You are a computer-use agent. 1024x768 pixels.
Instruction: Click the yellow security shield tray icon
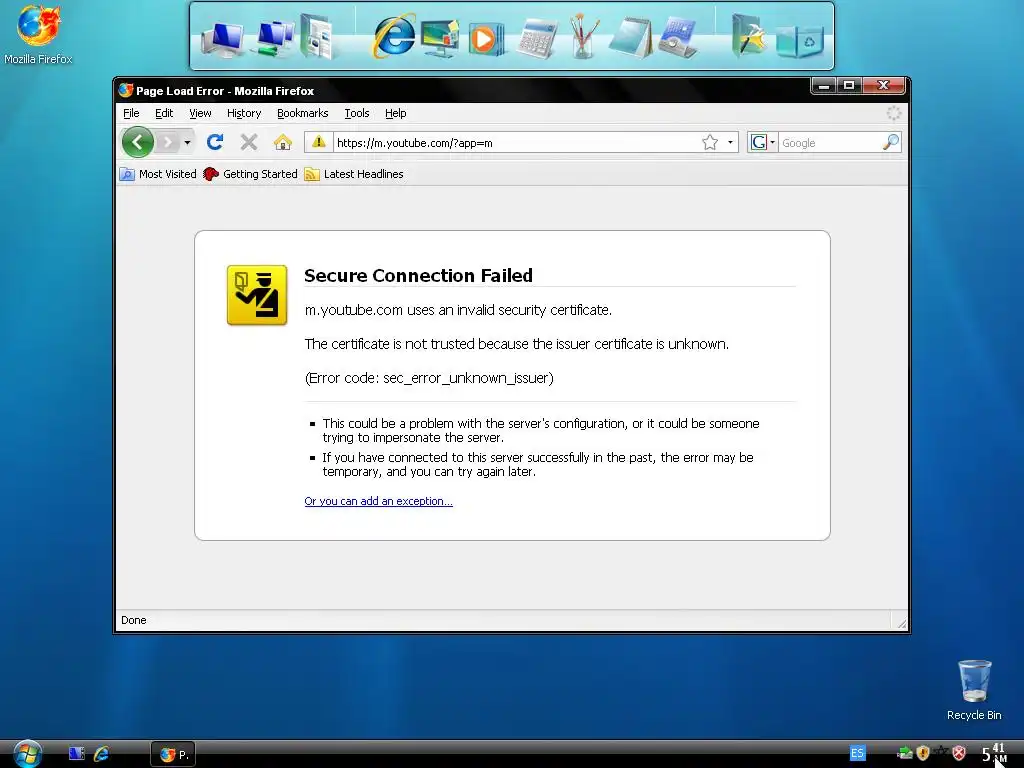(923, 753)
